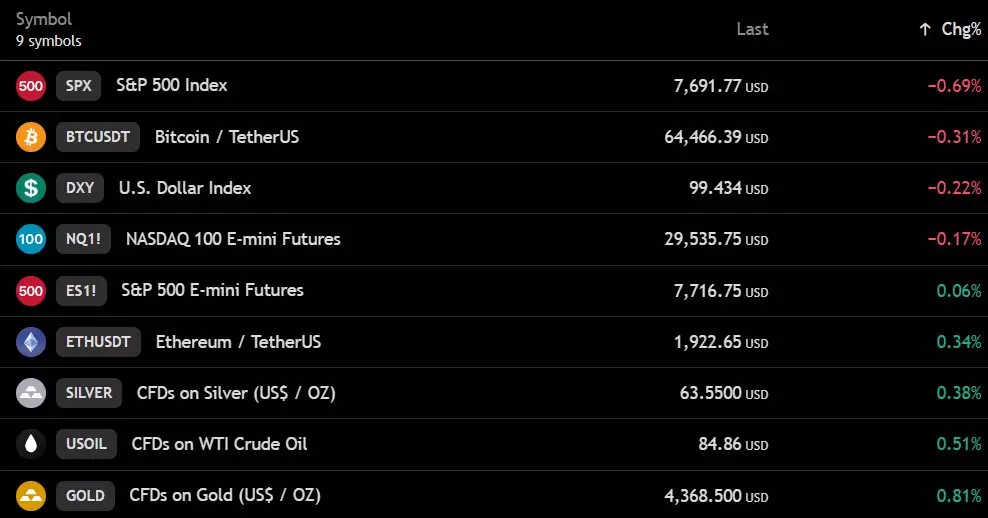Toggle sort arrow beside Chg% header
988x518 pixels.
(924, 29)
